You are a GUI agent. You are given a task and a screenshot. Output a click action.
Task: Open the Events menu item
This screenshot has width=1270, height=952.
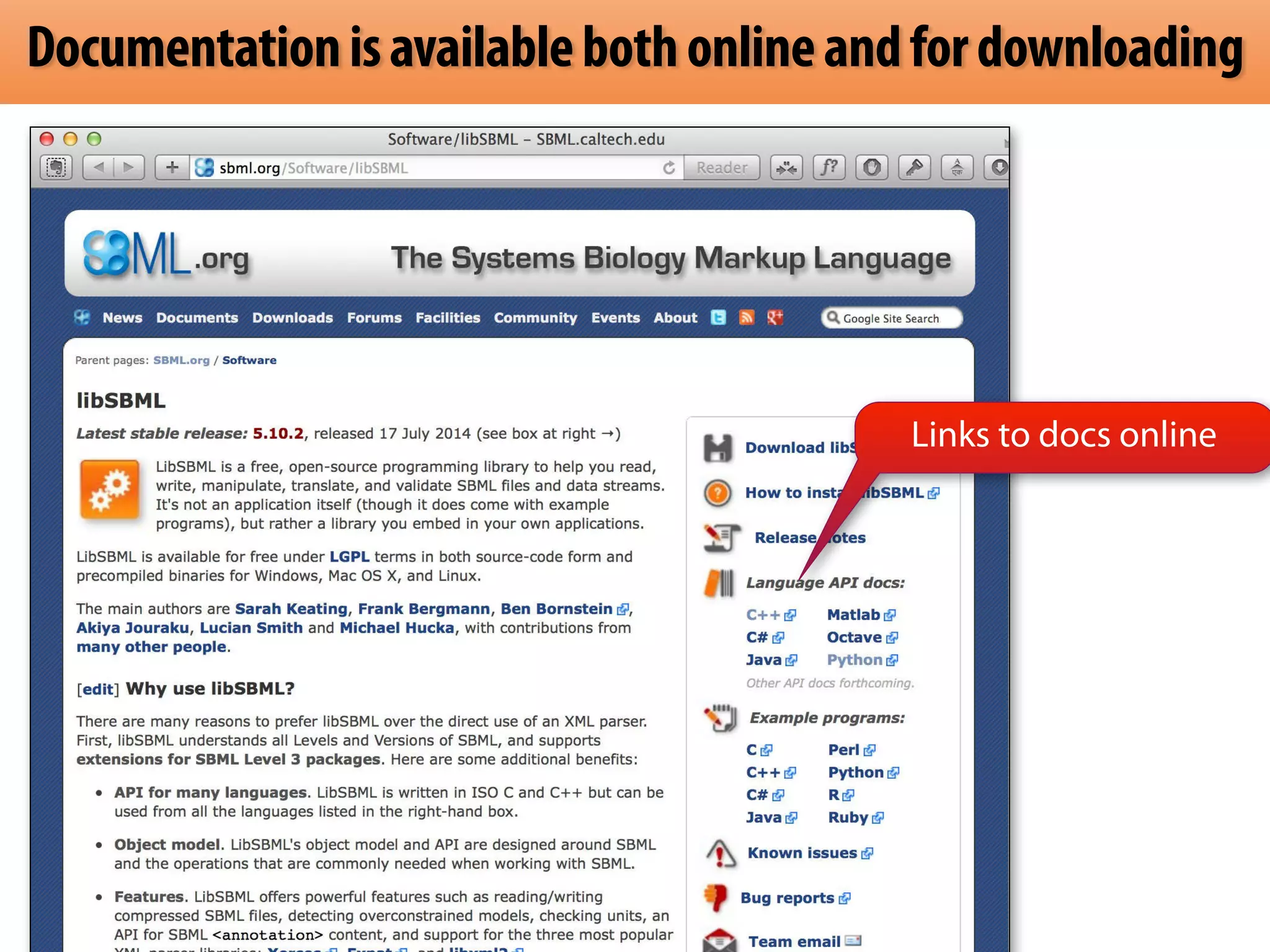(615, 317)
